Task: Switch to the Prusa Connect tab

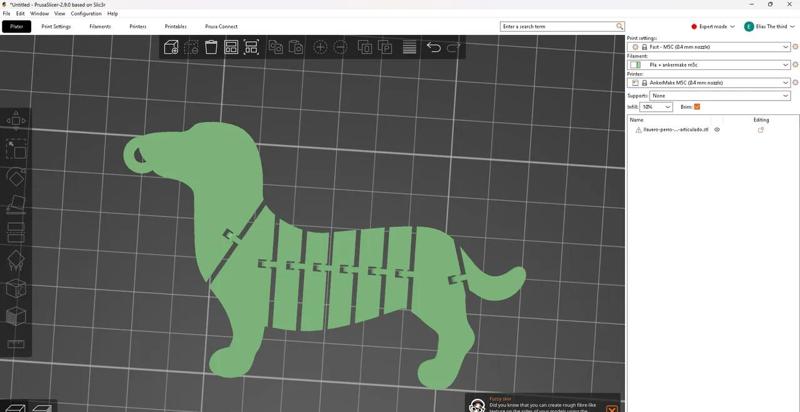Action: click(221, 27)
